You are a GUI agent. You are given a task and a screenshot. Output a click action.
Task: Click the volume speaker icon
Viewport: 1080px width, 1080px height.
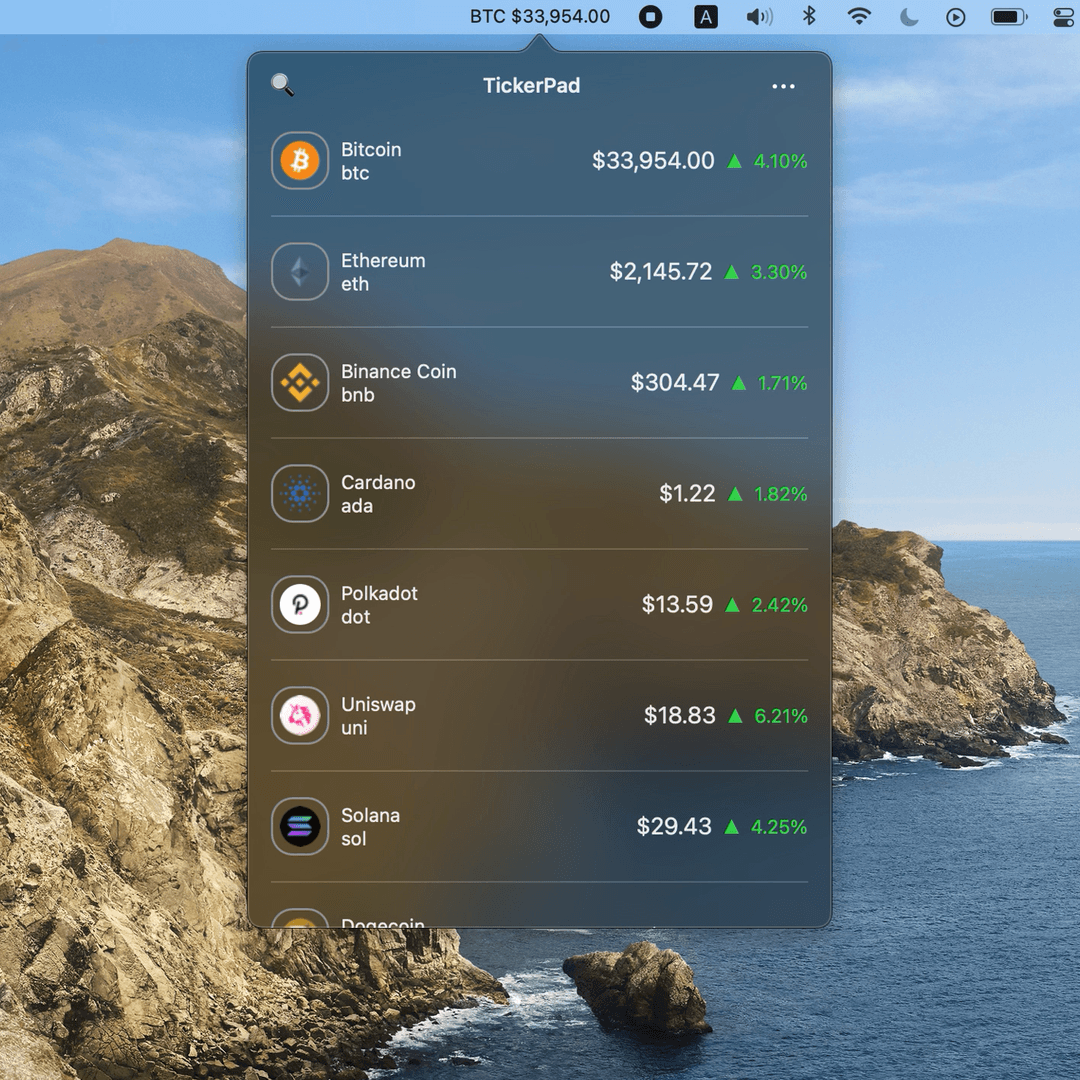[x=760, y=16]
